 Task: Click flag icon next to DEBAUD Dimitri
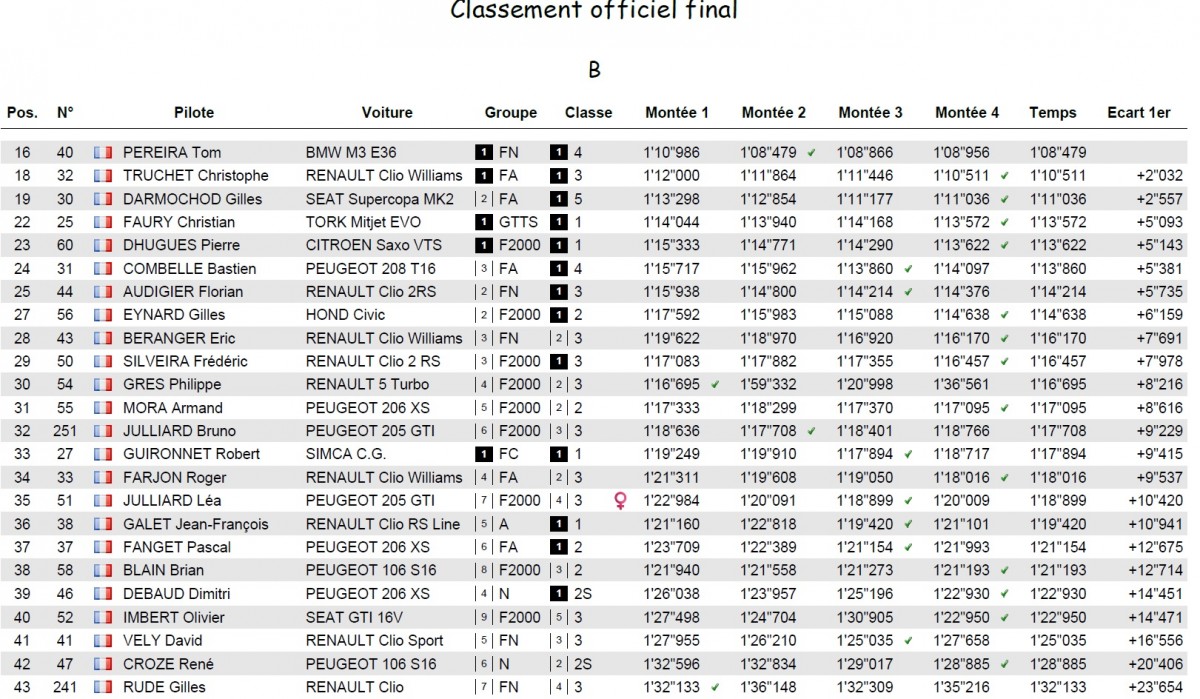[102, 593]
